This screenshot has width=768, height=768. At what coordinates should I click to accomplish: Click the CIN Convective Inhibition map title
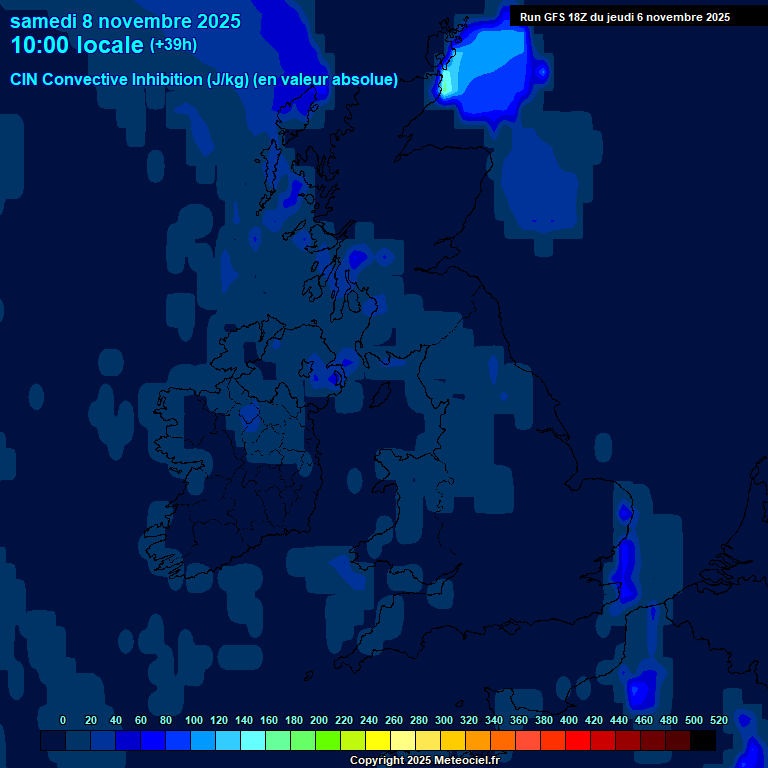[204, 80]
